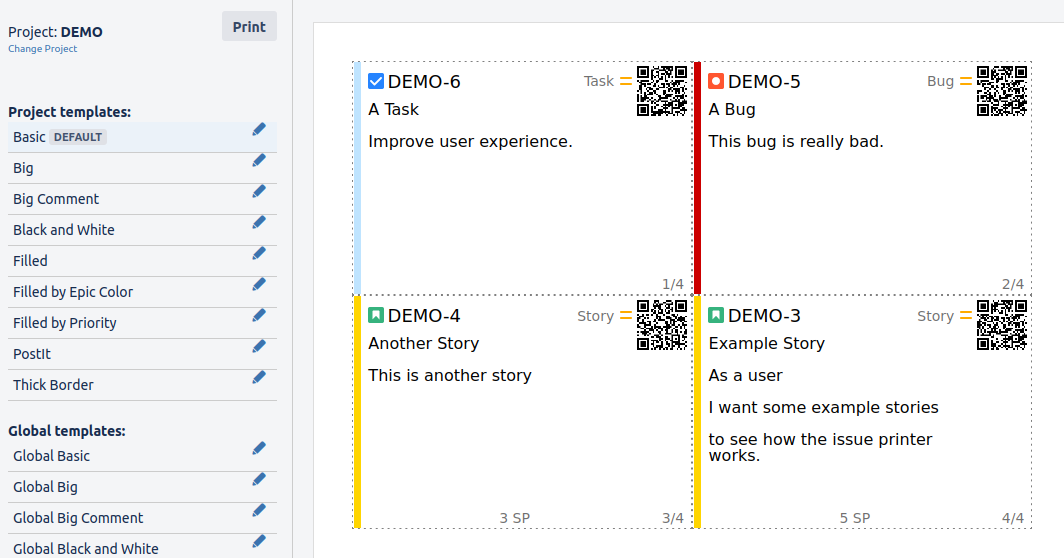Click the Example Story card title
1064x558 pixels.
pyautogui.click(x=766, y=343)
